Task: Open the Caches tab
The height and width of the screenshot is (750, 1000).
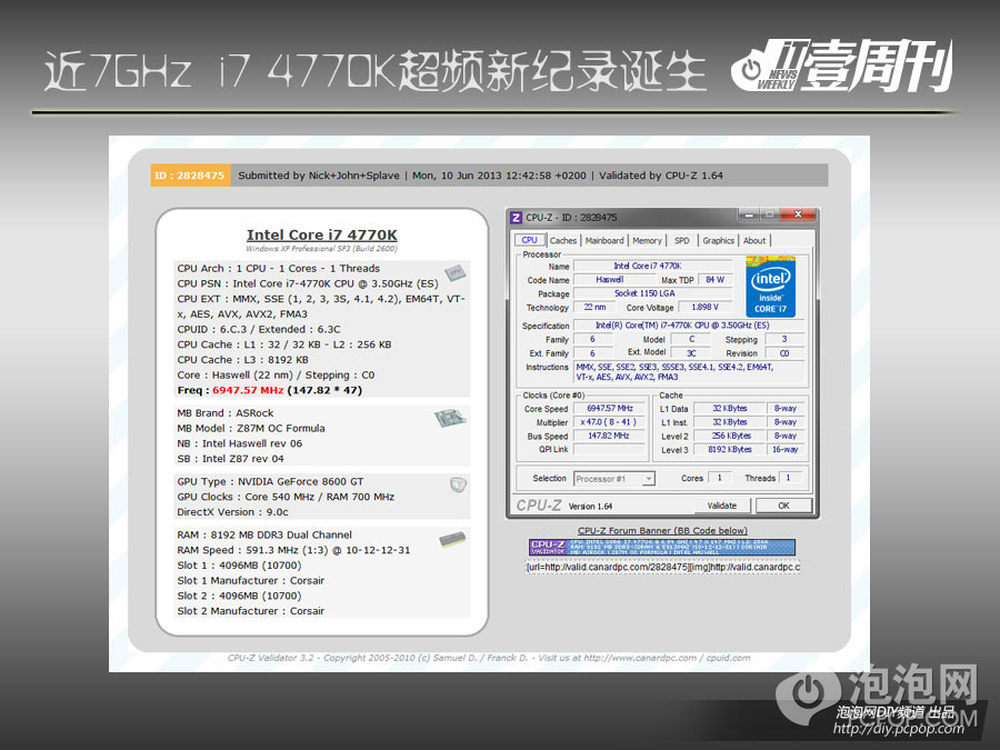Action: [563, 240]
